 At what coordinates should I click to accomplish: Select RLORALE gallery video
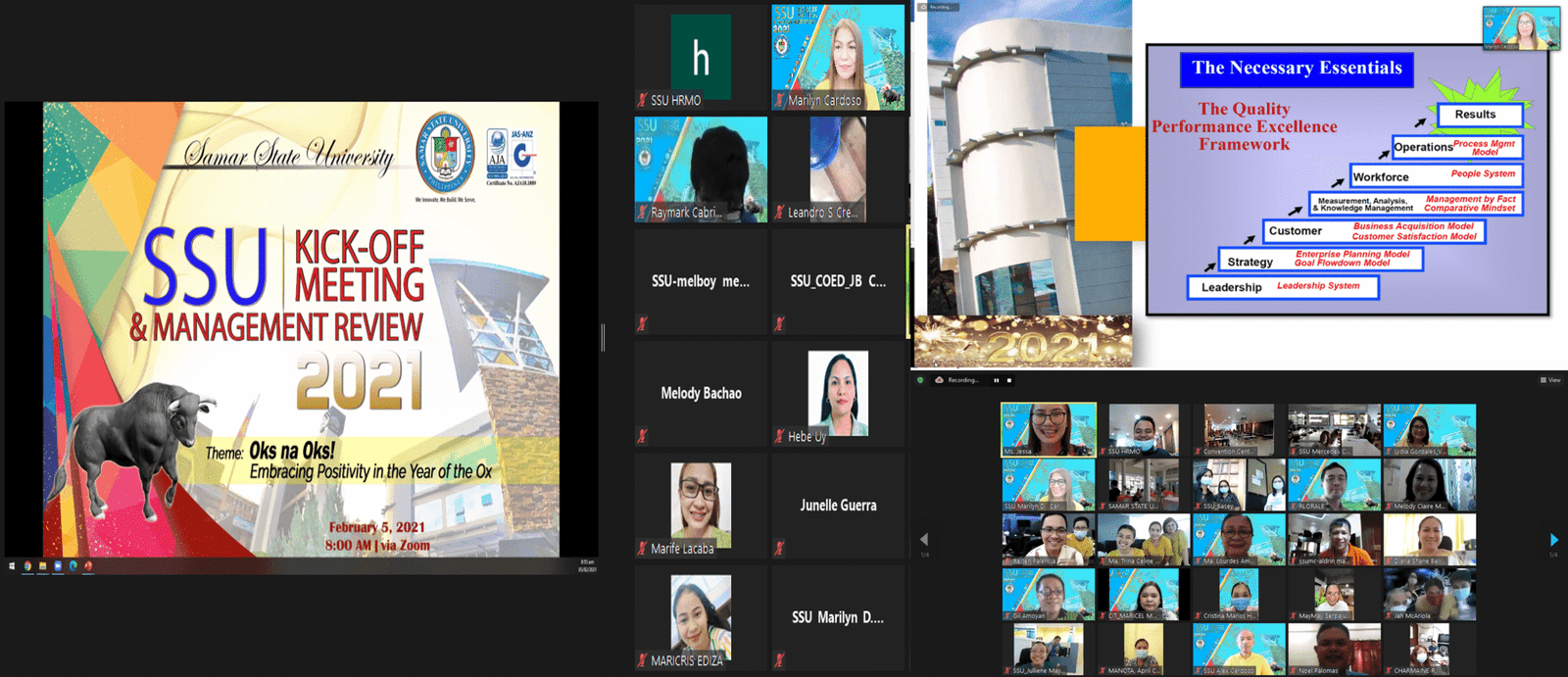pyautogui.click(x=1334, y=484)
